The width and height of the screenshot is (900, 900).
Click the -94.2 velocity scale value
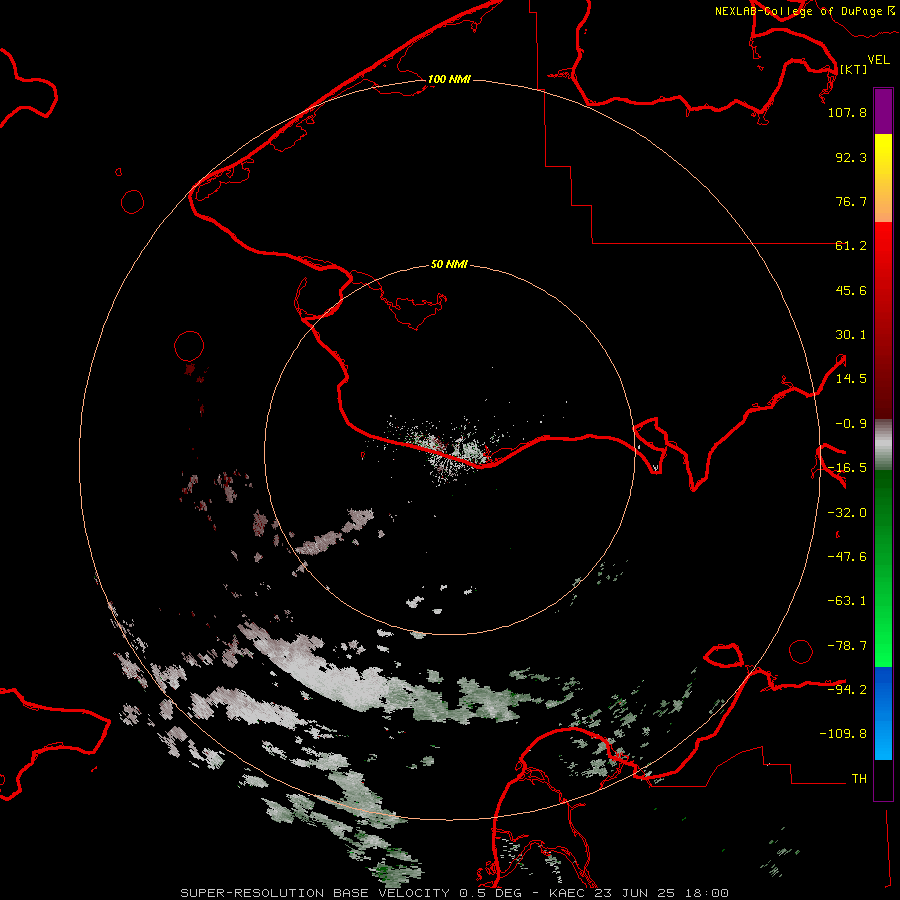847,689
